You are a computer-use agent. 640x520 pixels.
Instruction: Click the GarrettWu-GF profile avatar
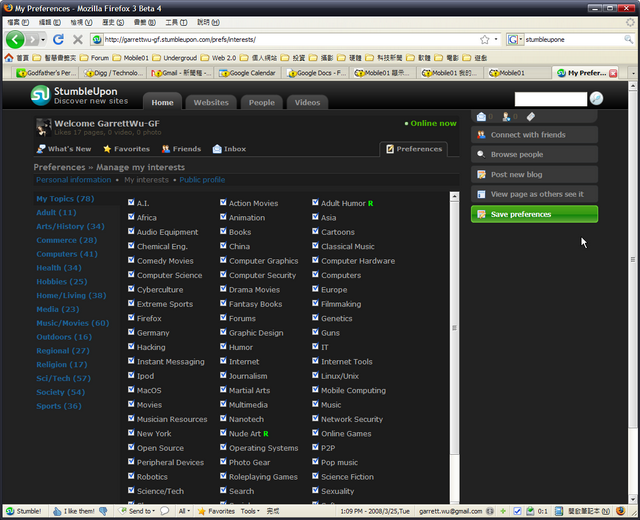click(43, 127)
